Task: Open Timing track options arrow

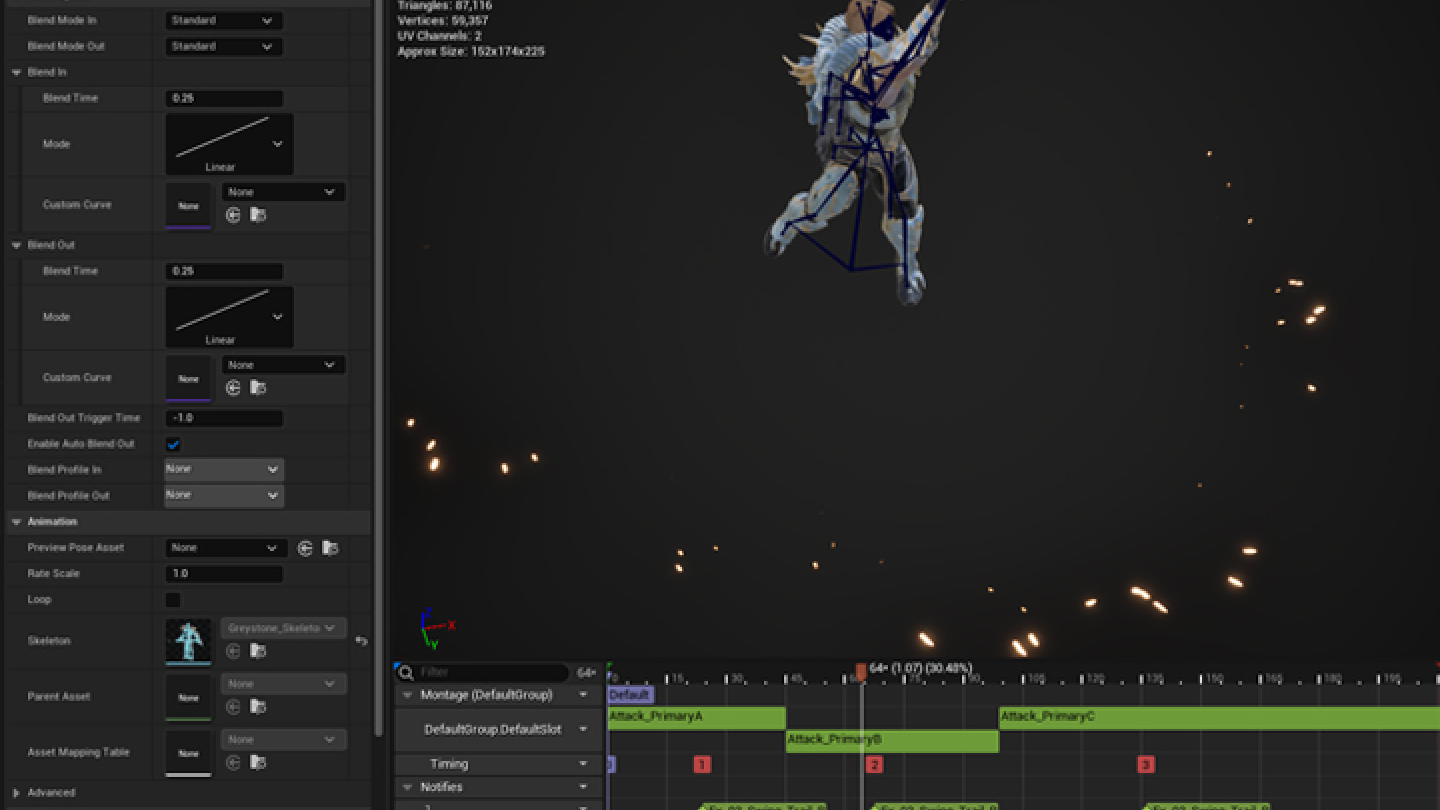Action: 583,764
